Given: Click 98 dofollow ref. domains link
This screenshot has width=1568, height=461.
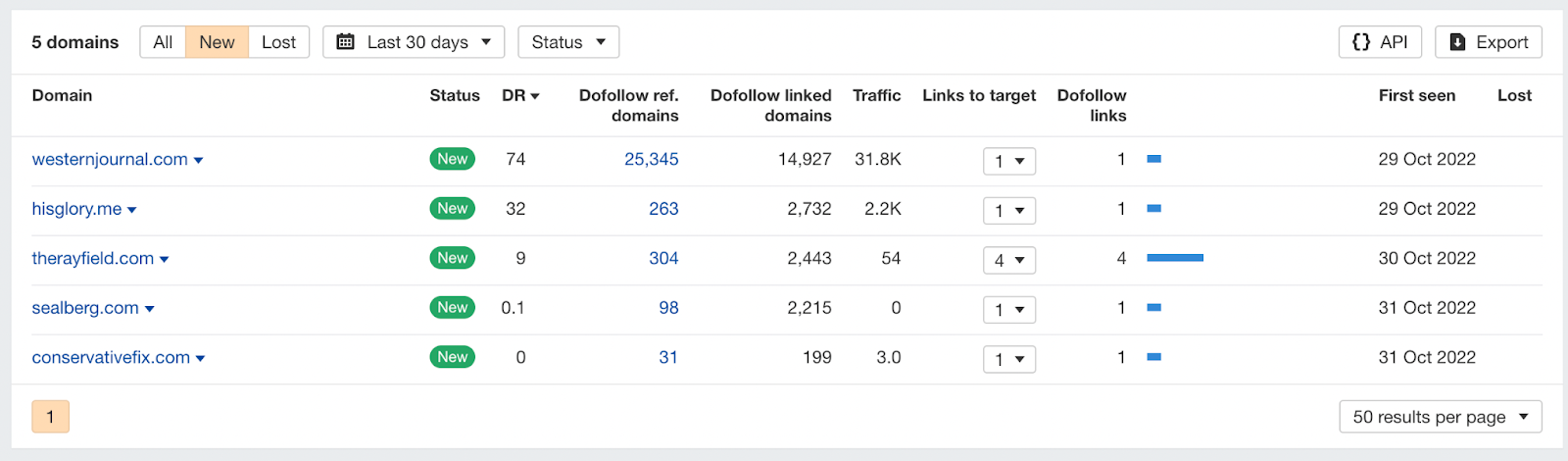Looking at the screenshot, I should coord(668,308).
